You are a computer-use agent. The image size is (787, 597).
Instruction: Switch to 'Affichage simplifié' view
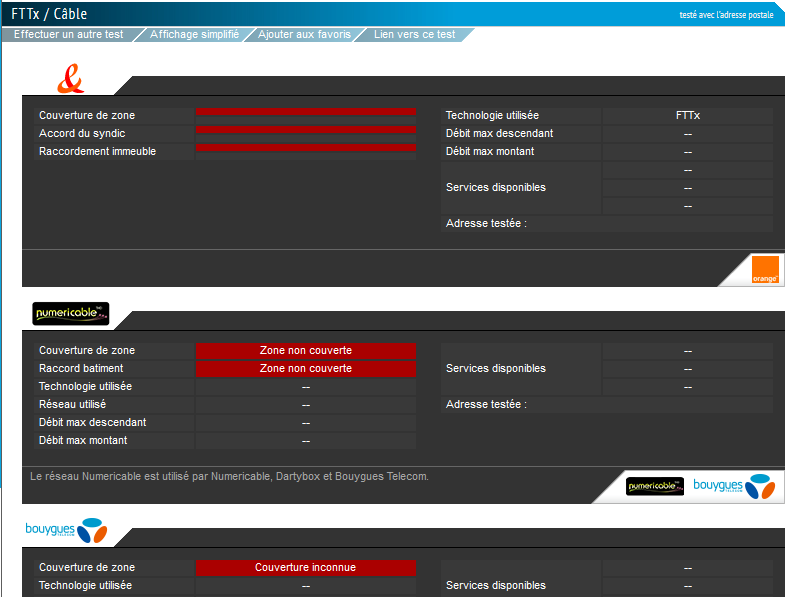click(x=194, y=34)
